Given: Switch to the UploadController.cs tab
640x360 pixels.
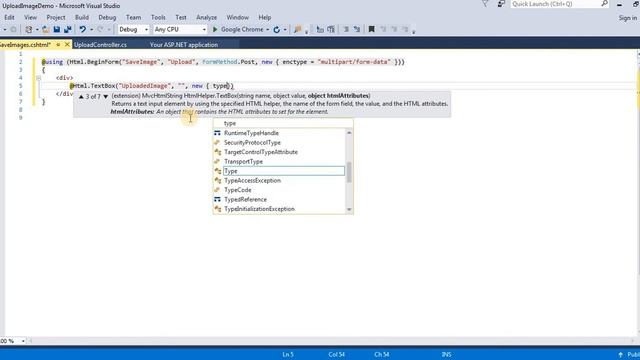Looking at the screenshot, I should pos(100,45).
